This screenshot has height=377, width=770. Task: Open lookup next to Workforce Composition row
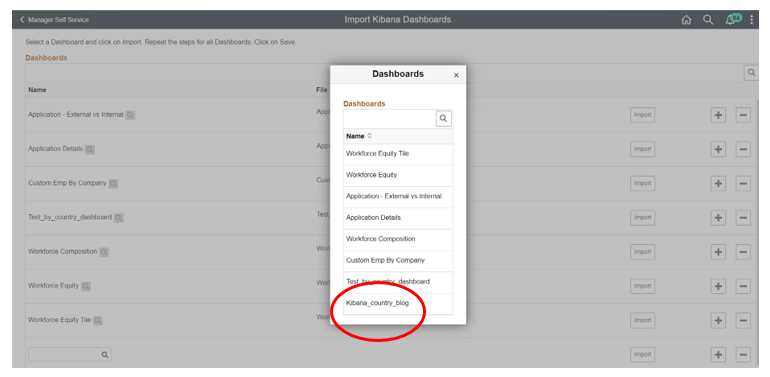click(x=104, y=252)
